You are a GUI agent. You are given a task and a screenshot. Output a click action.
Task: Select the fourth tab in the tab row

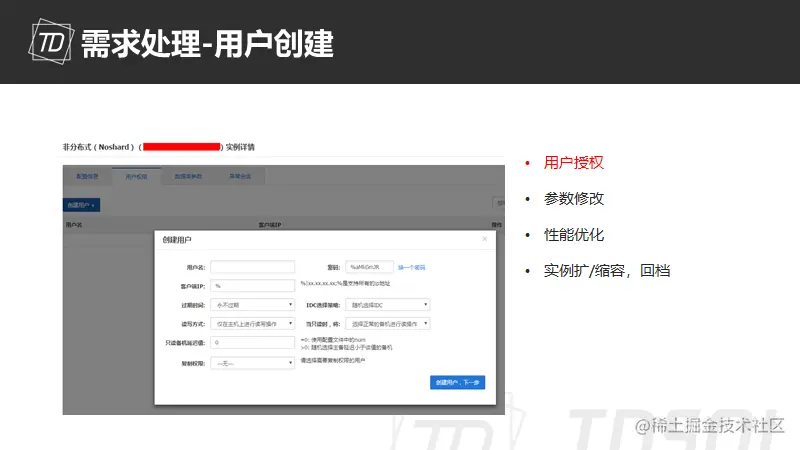[240, 176]
